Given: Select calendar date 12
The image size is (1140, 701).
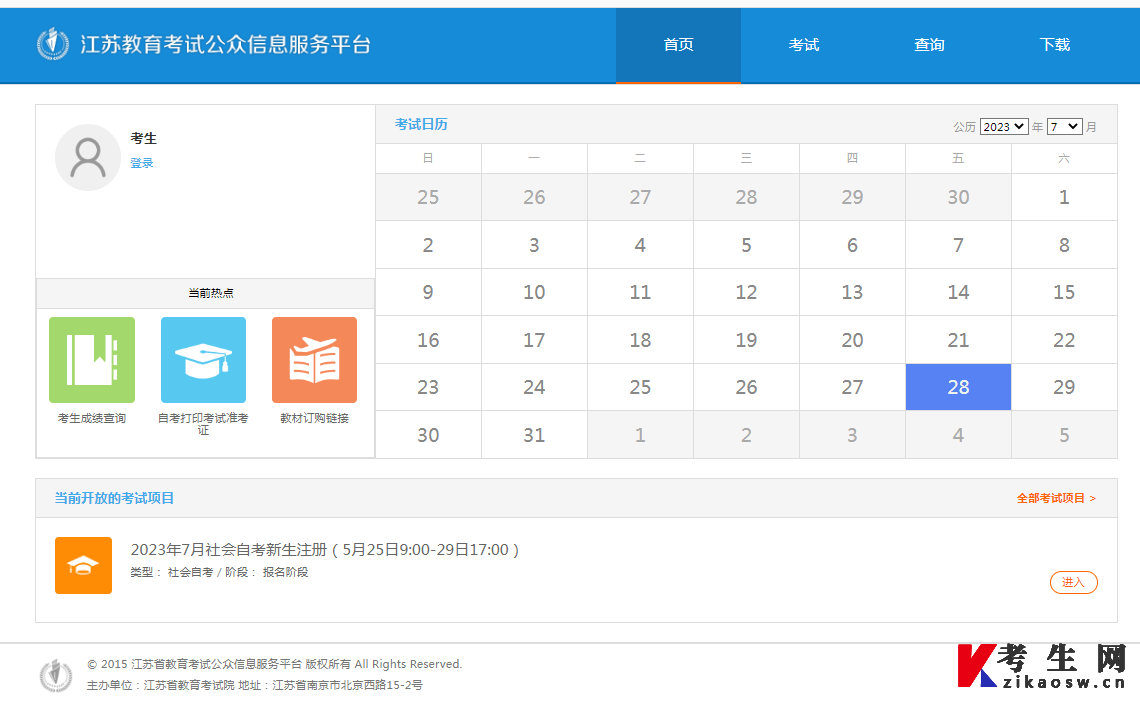Looking at the screenshot, I should [x=746, y=292].
